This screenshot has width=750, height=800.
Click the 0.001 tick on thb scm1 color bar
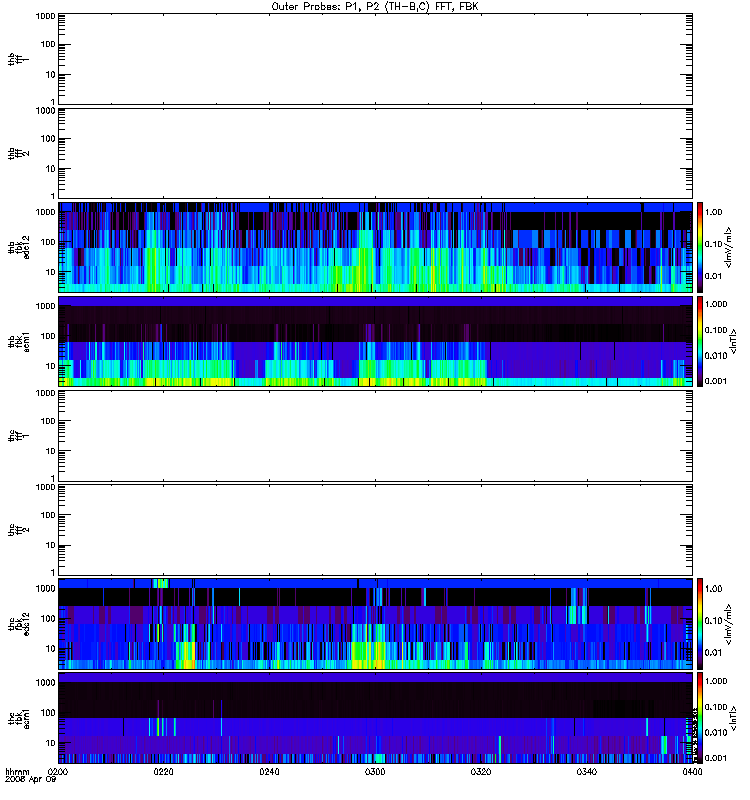(x=715, y=381)
